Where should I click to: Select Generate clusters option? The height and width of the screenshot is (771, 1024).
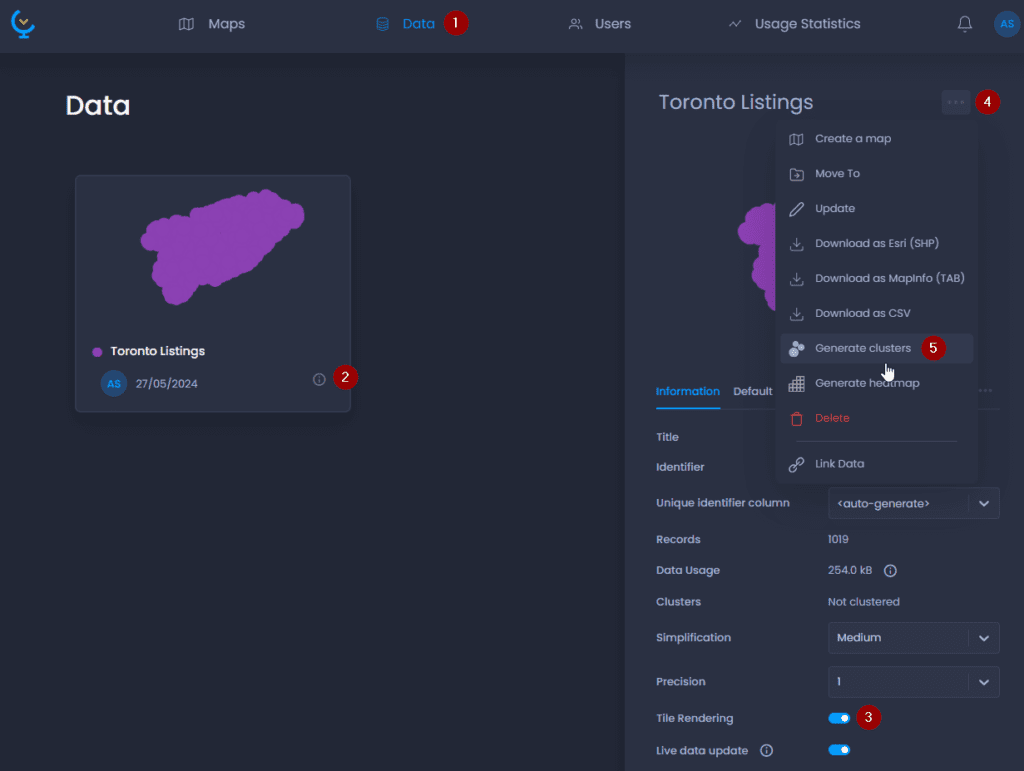[876, 349]
